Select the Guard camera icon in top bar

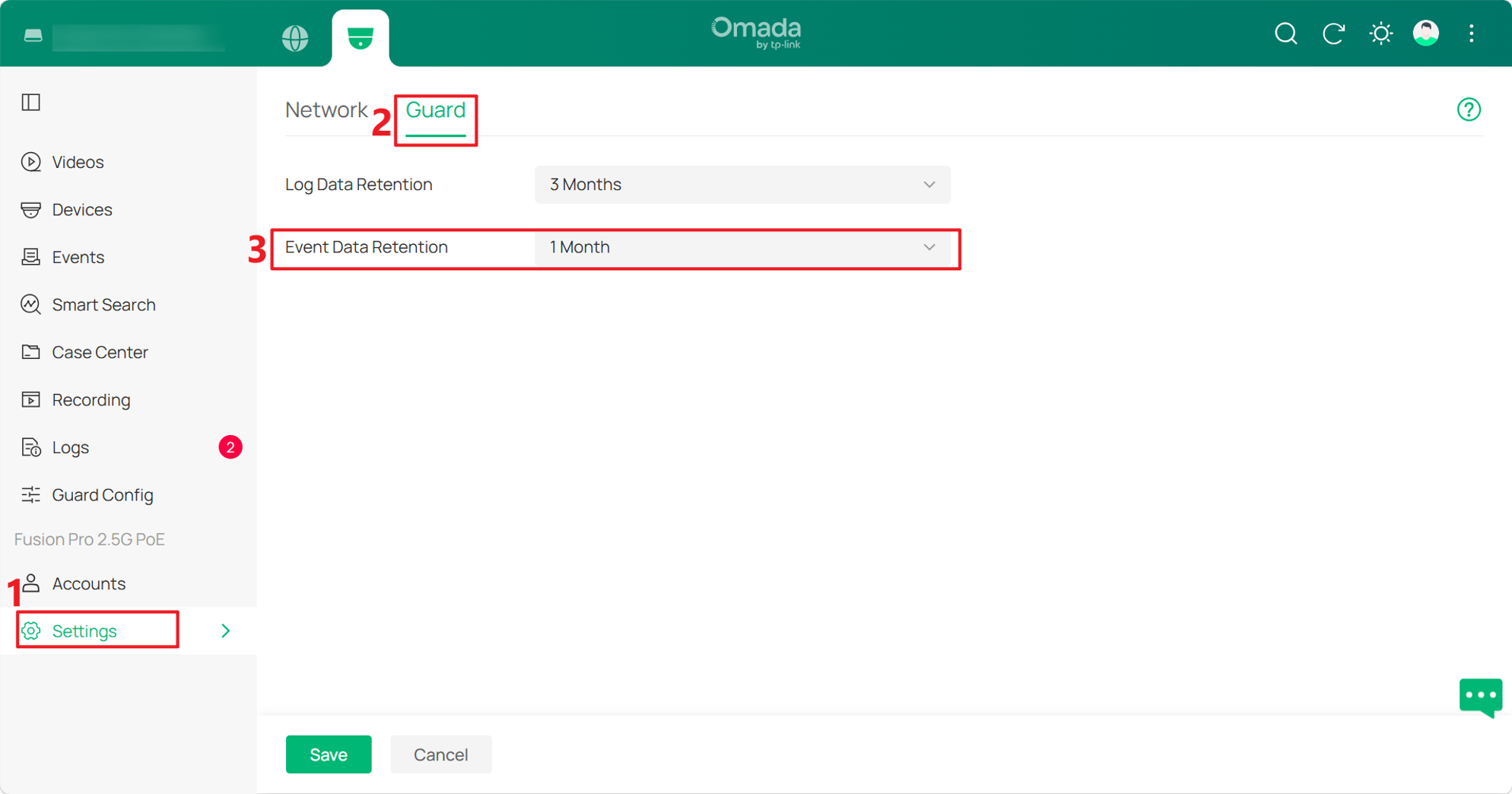(361, 37)
